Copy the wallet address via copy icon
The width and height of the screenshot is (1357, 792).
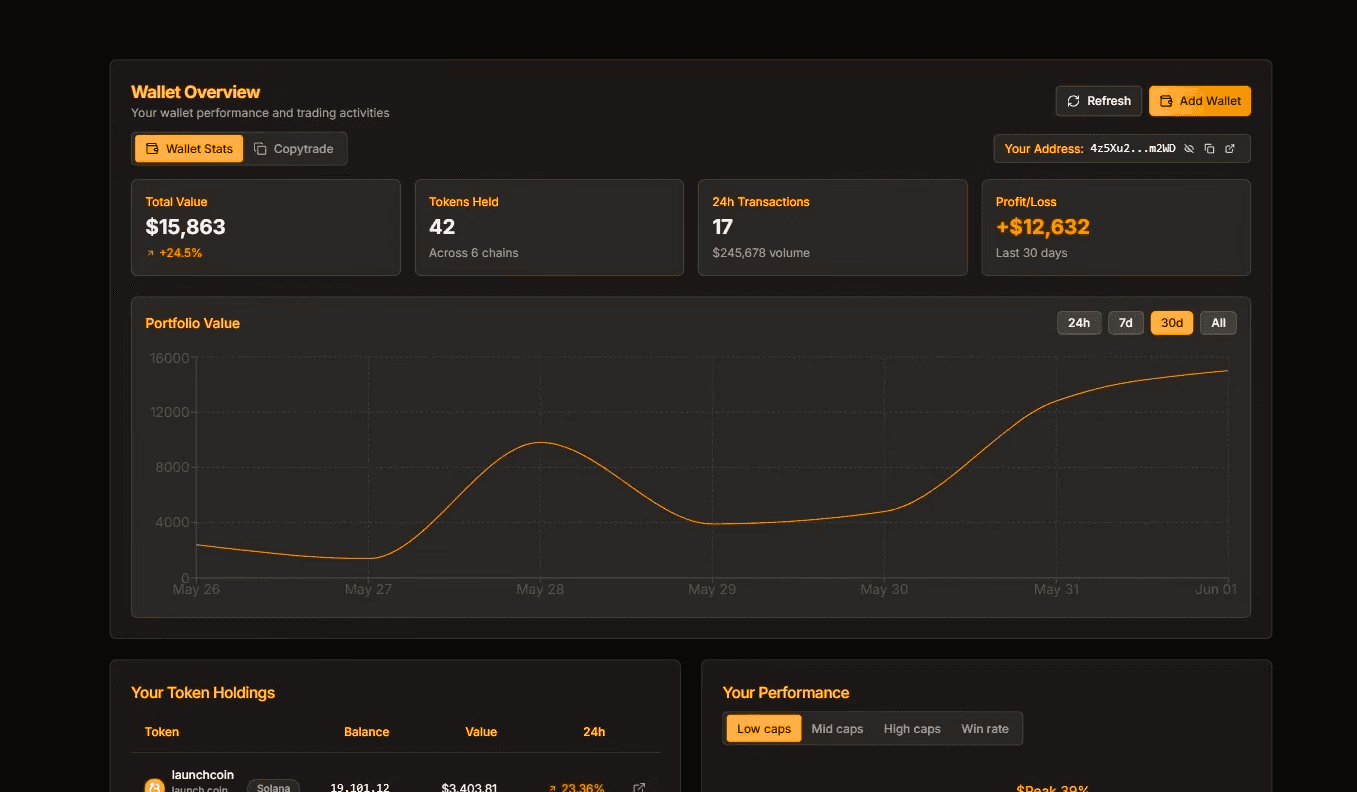click(x=1209, y=149)
